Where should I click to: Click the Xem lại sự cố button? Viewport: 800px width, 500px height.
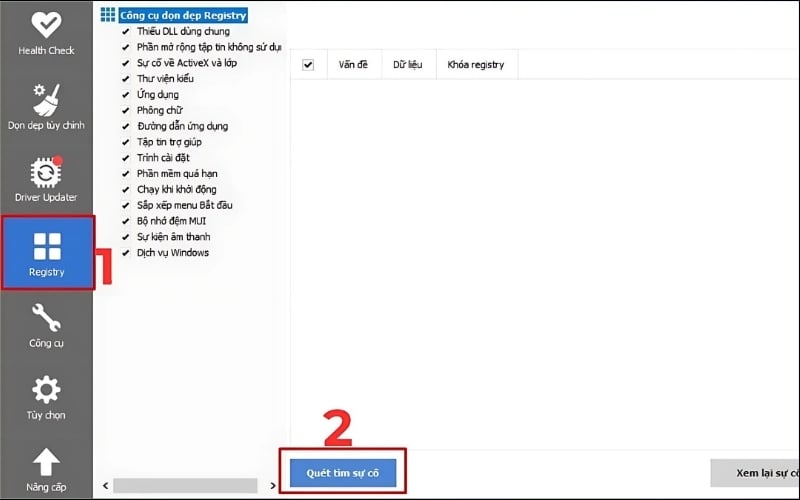(755, 473)
